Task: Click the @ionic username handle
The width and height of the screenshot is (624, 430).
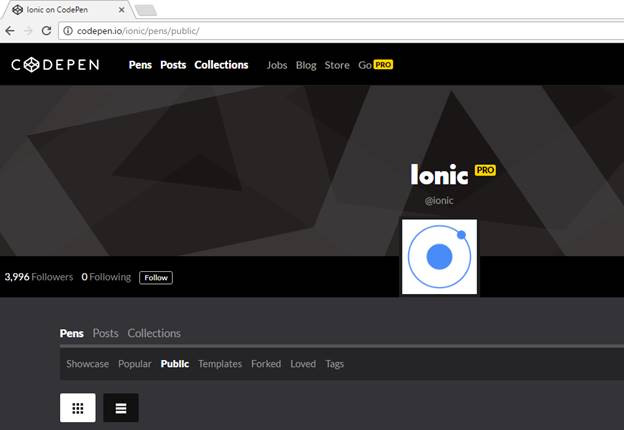Action: tap(439, 200)
